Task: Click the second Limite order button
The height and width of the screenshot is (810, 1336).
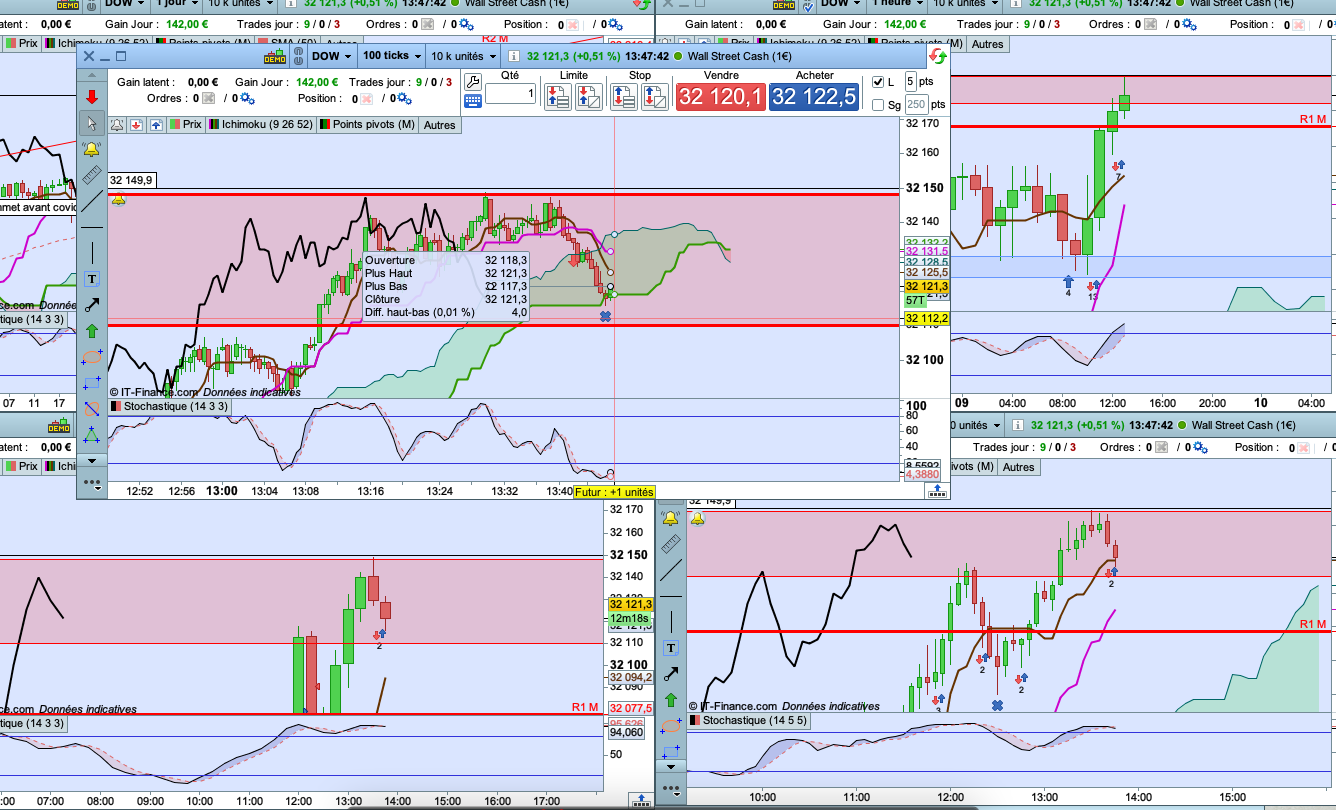Action: pyautogui.click(x=587, y=97)
